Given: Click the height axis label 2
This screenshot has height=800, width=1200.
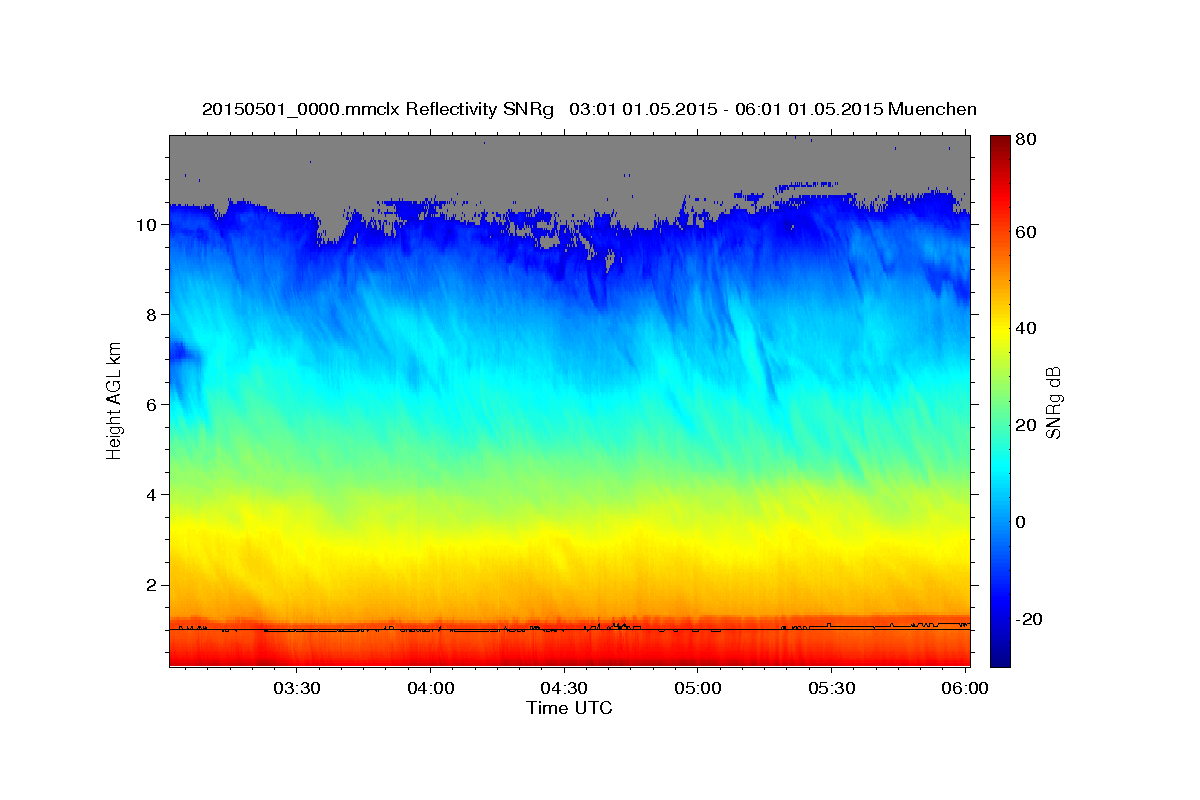Looking at the screenshot, I should click(x=151, y=585).
